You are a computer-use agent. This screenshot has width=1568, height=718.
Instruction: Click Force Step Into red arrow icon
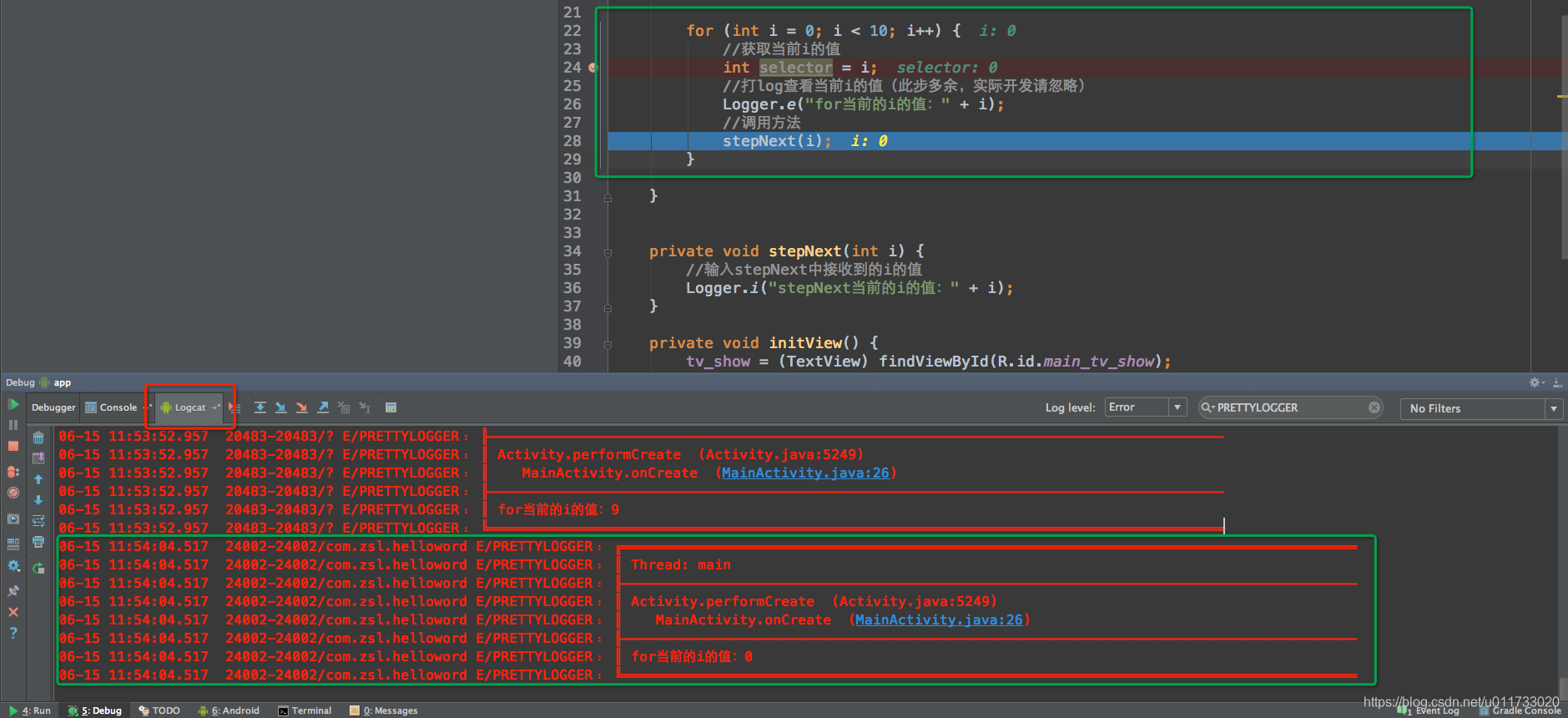click(x=302, y=407)
